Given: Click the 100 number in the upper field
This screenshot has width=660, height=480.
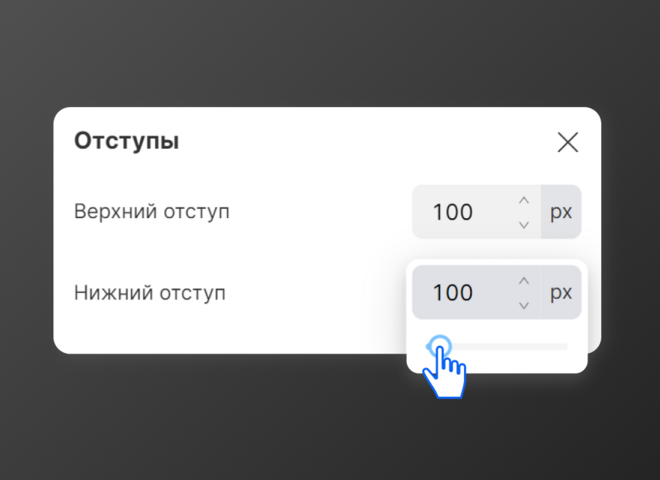Looking at the screenshot, I should pyautogui.click(x=453, y=212).
